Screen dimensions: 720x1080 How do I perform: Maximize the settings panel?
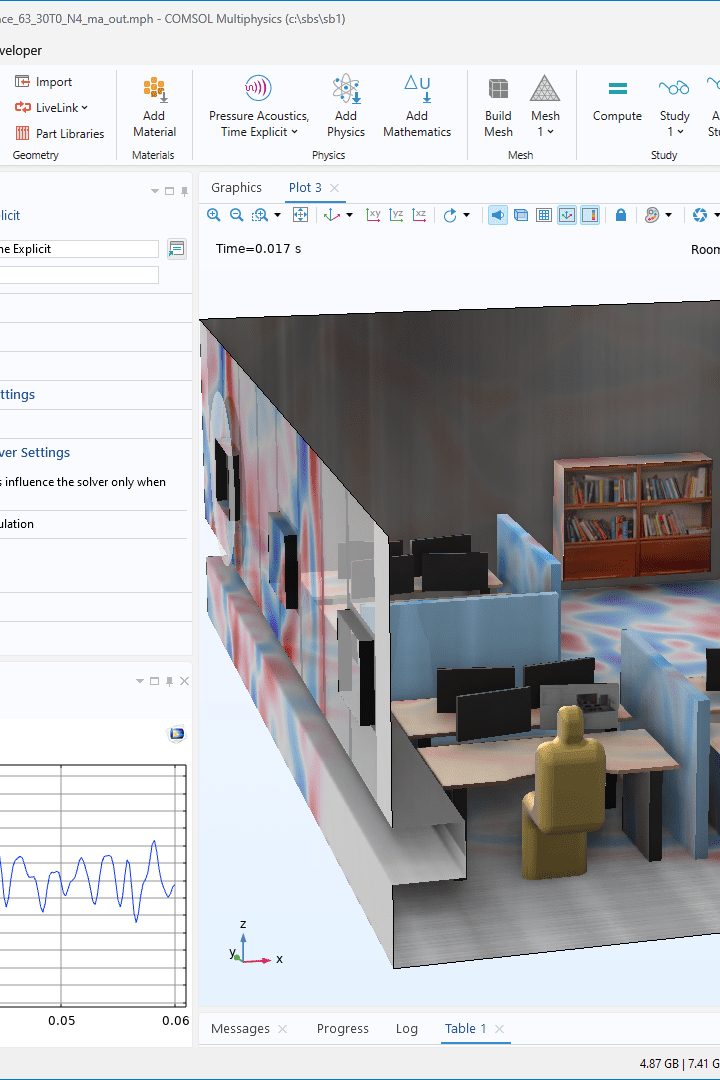point(169,191)
